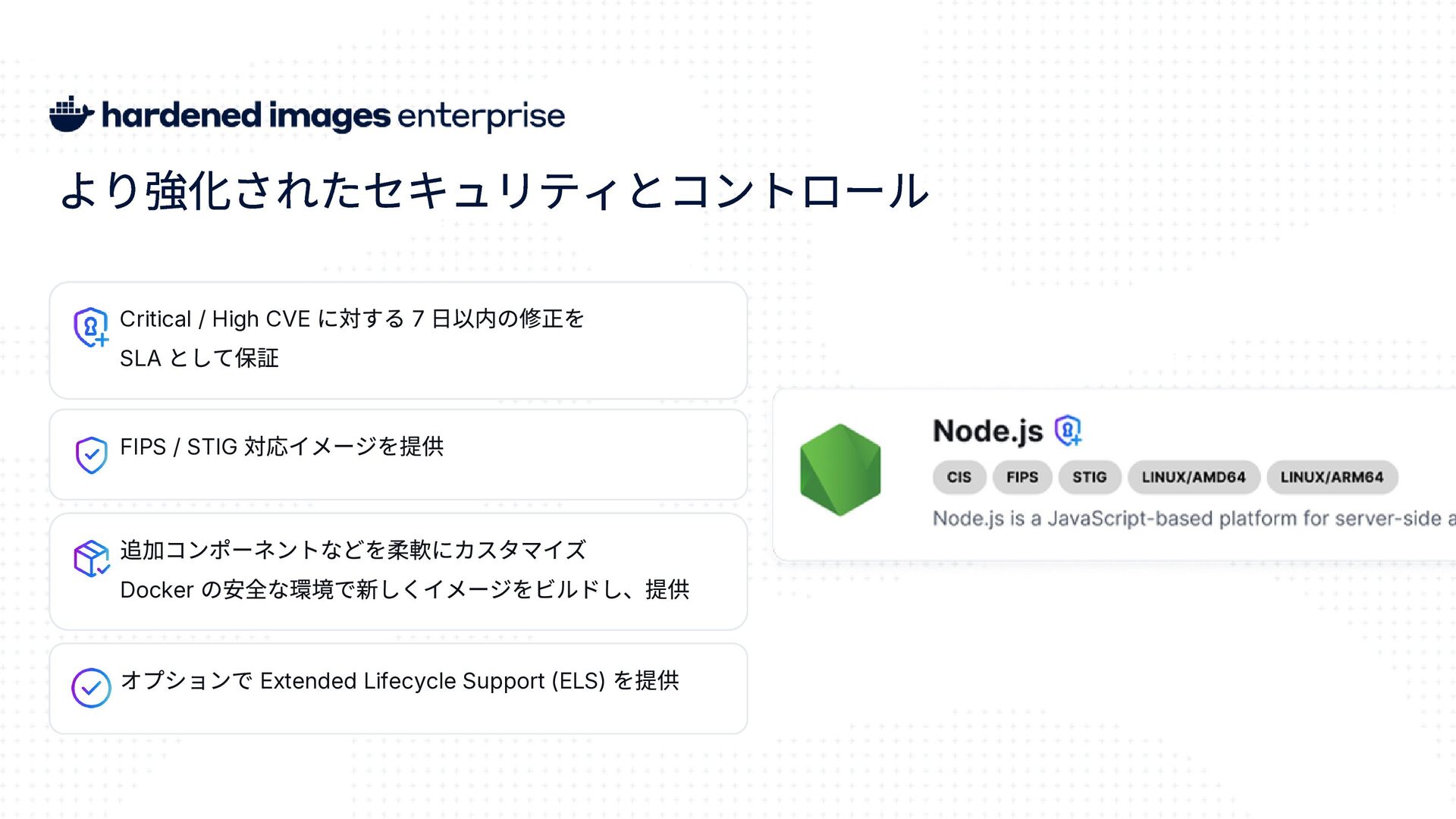
Task: Select the FIPS tag pill
Action: (x=1022, y=477)
